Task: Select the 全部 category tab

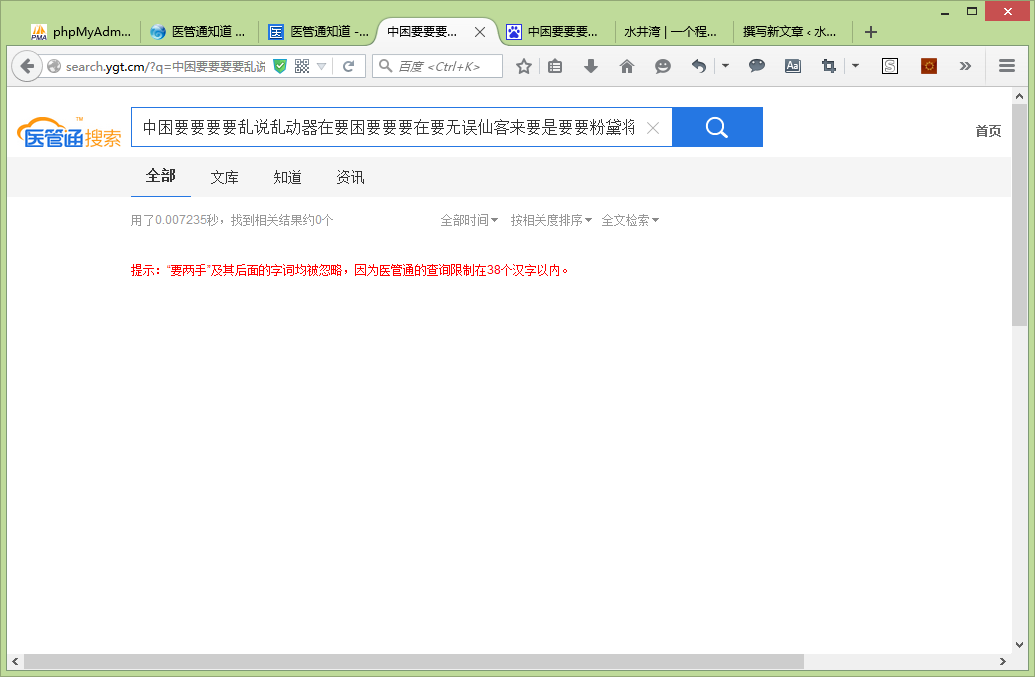Action: coord(160,176)
